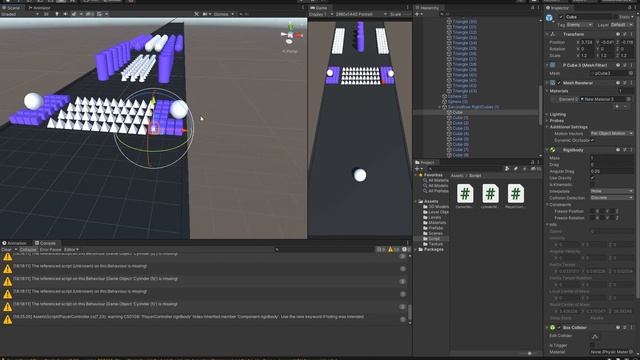Open the Display 1 dropdown in Game view

point(321,14)
